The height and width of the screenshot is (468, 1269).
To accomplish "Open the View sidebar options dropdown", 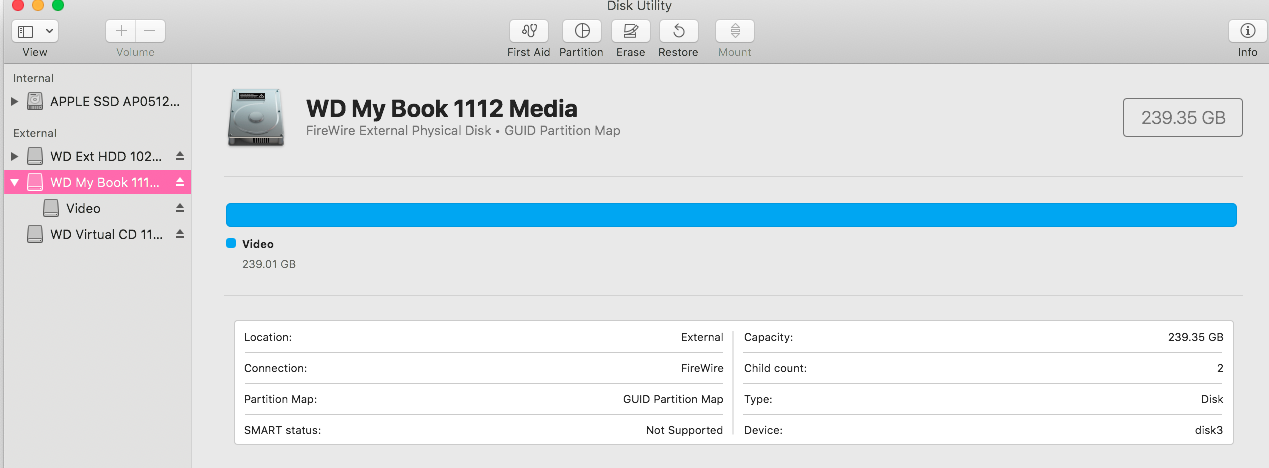I will click(34, 32).
